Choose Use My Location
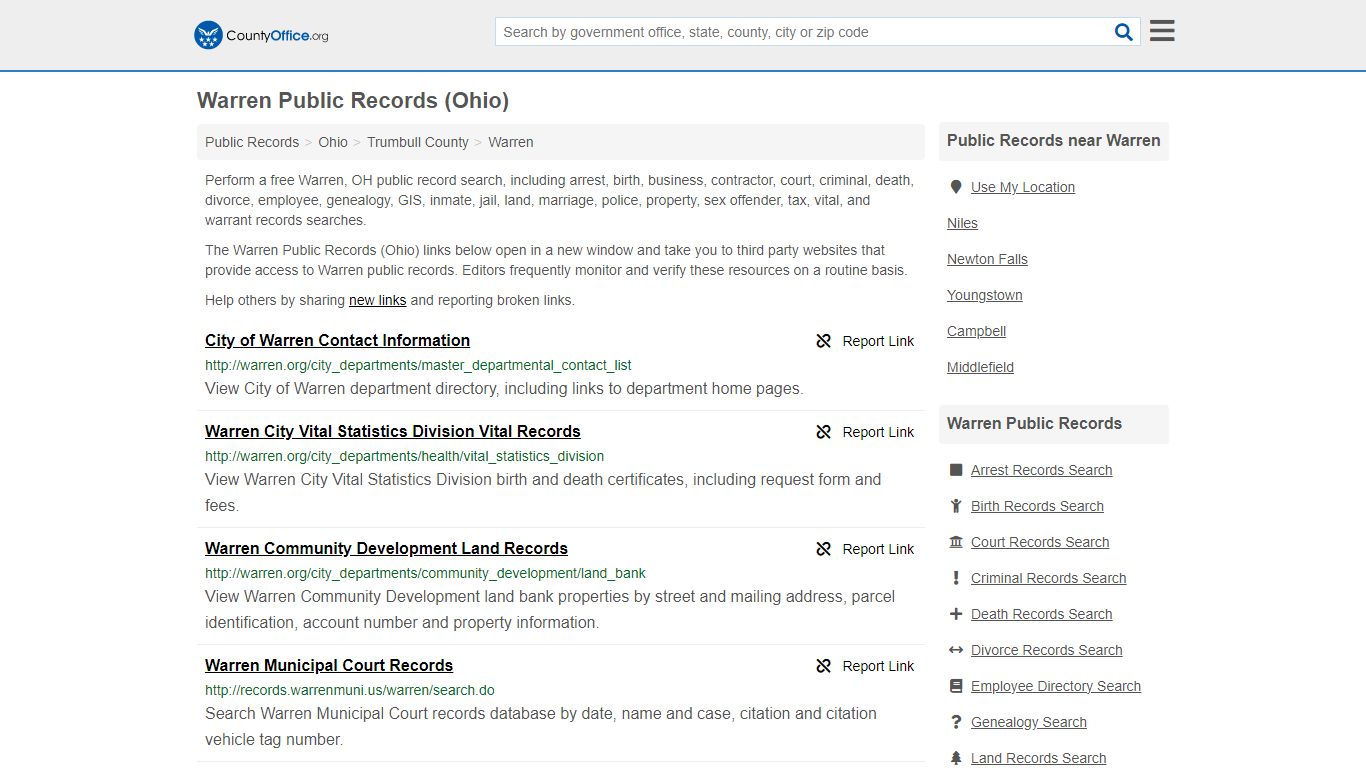 [x=1022, y=187]
